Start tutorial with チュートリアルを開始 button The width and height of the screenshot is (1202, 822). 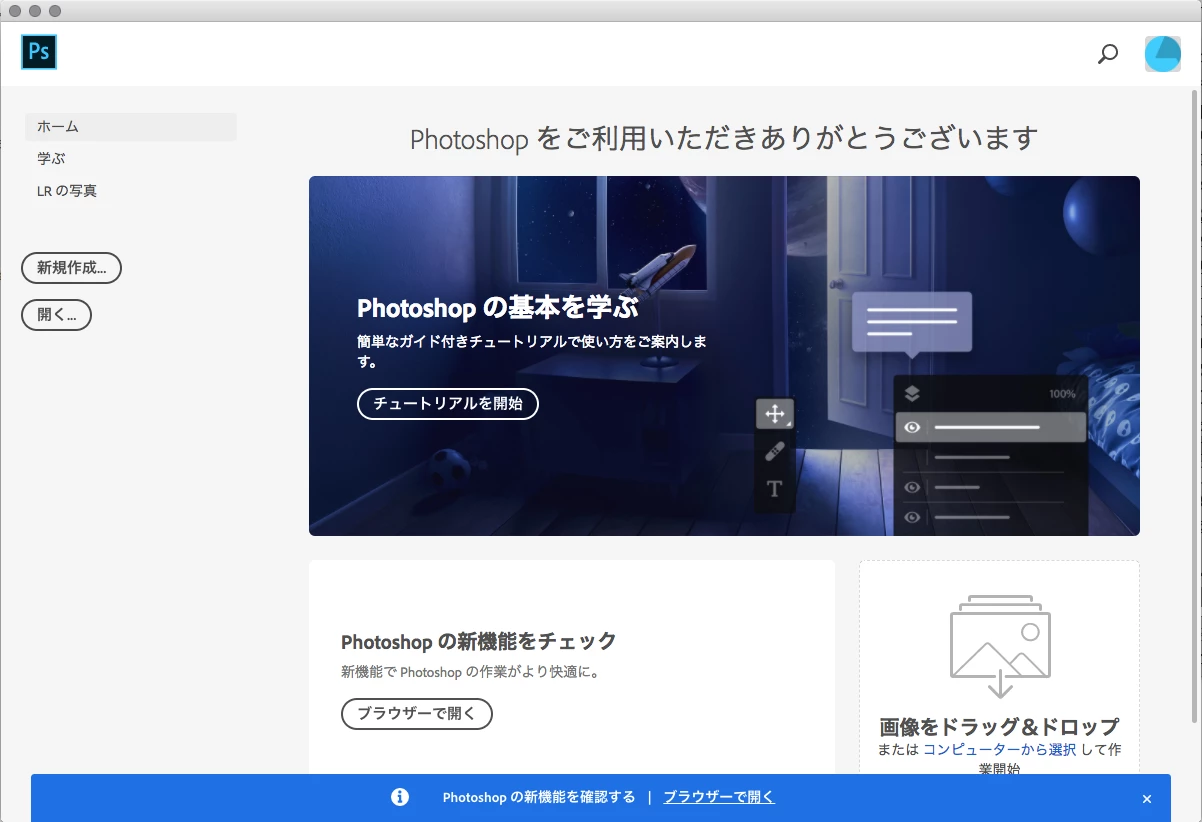pos(448,404)
